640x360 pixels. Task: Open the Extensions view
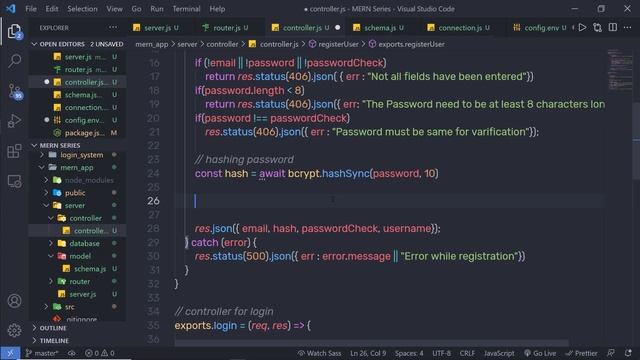pos(14,151)
